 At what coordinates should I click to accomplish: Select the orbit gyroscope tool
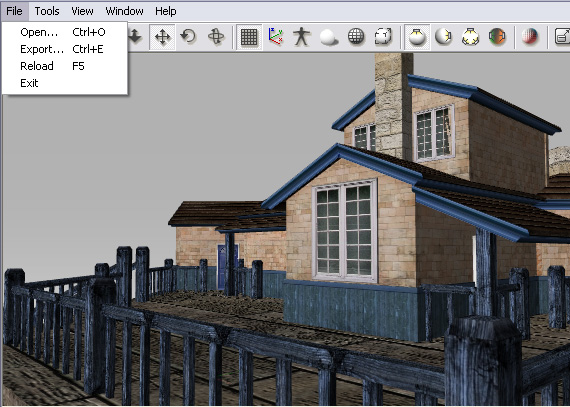point(216,37)
